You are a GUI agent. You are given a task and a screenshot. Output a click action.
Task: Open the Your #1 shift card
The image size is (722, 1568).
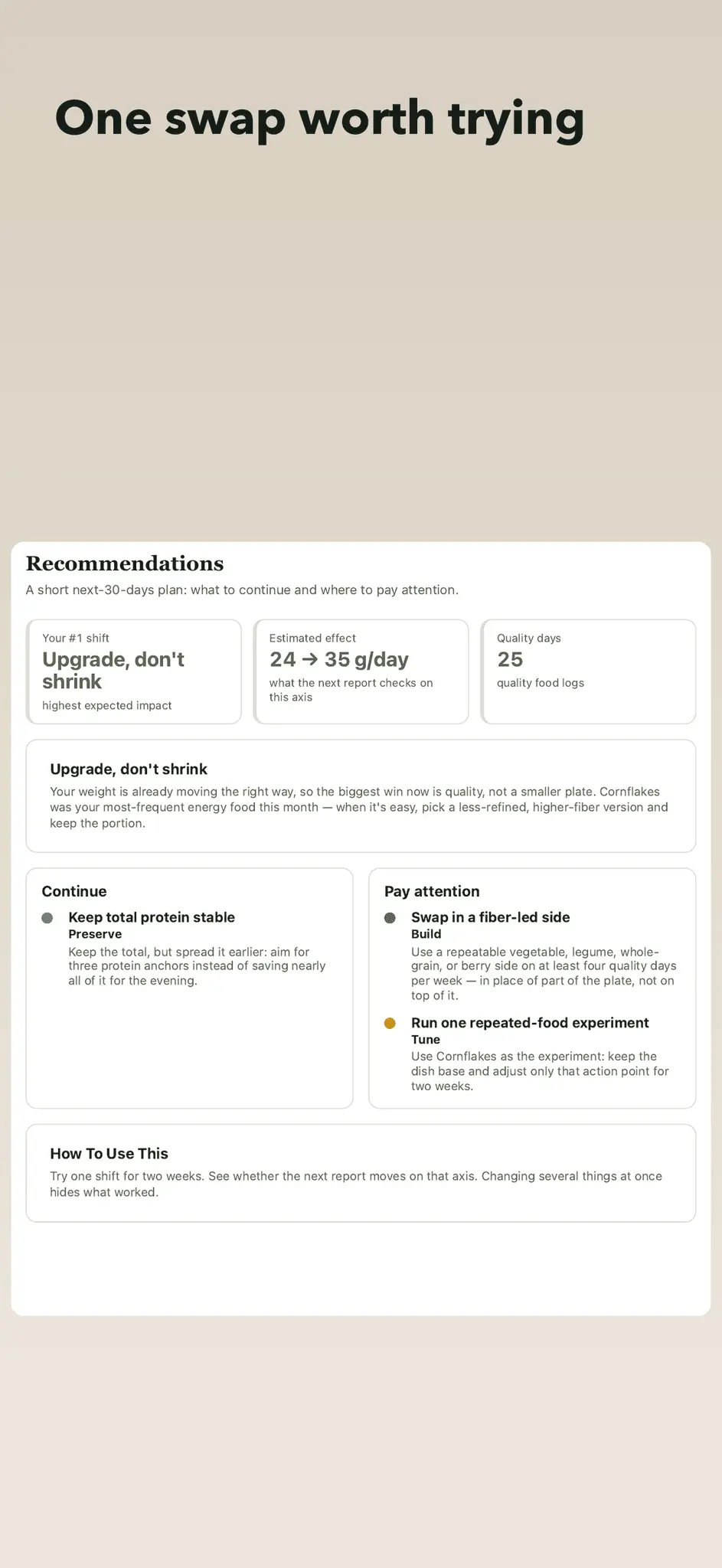click(x=134, y=671)
